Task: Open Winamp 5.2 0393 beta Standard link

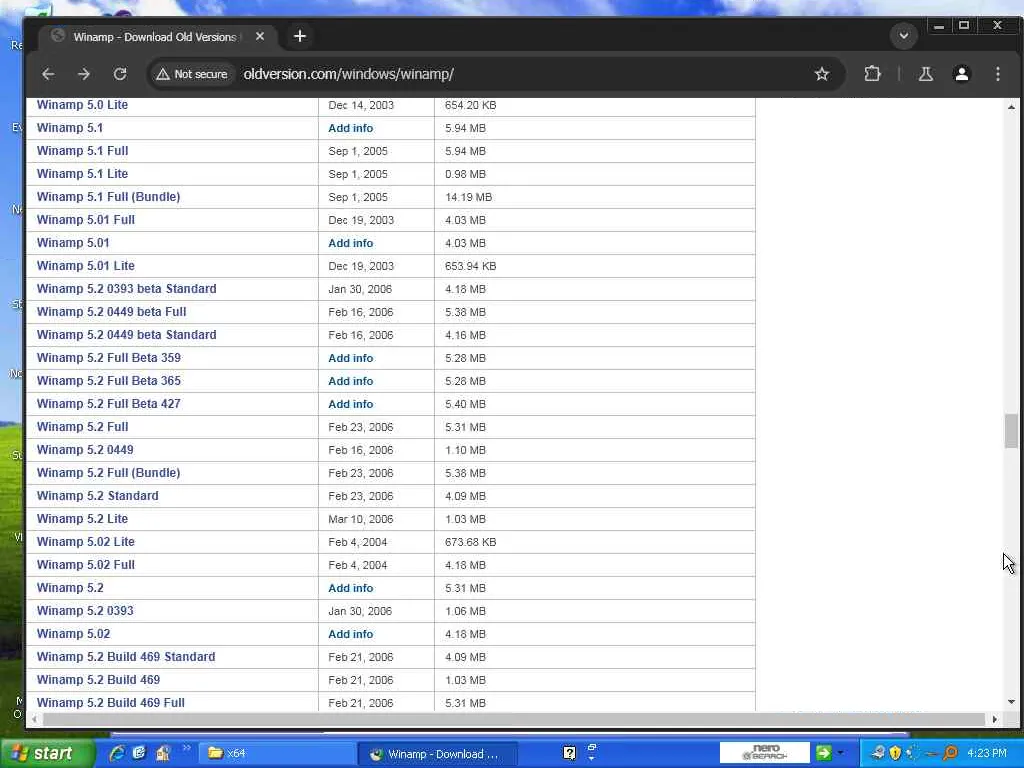Action: click(127, 289)
